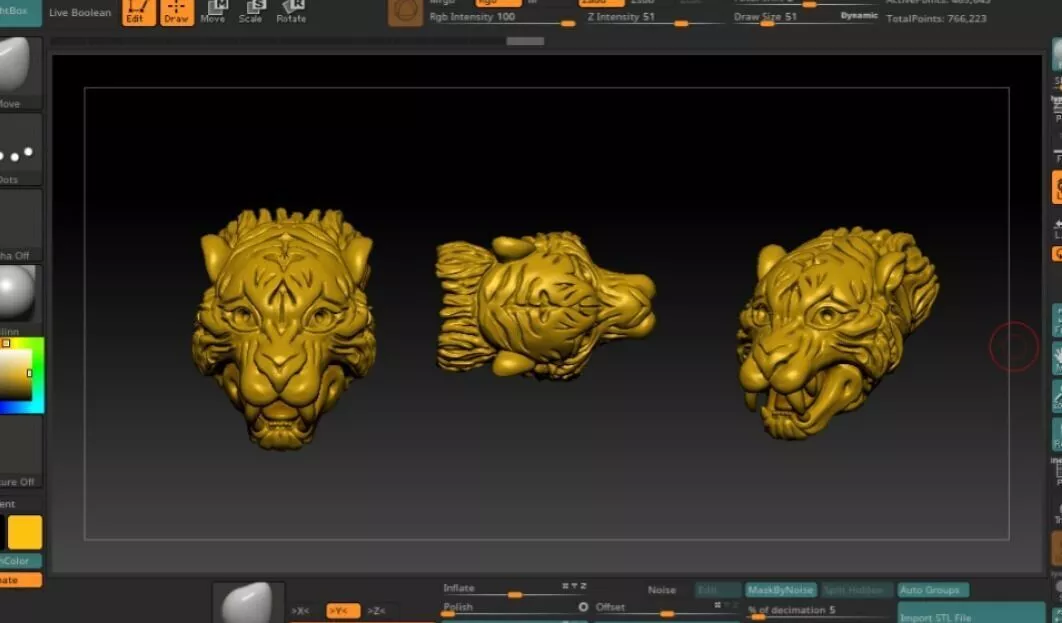Click the sphere gizmo icon in toolbar
The image size is (1062, 623).
click(405, 13)
